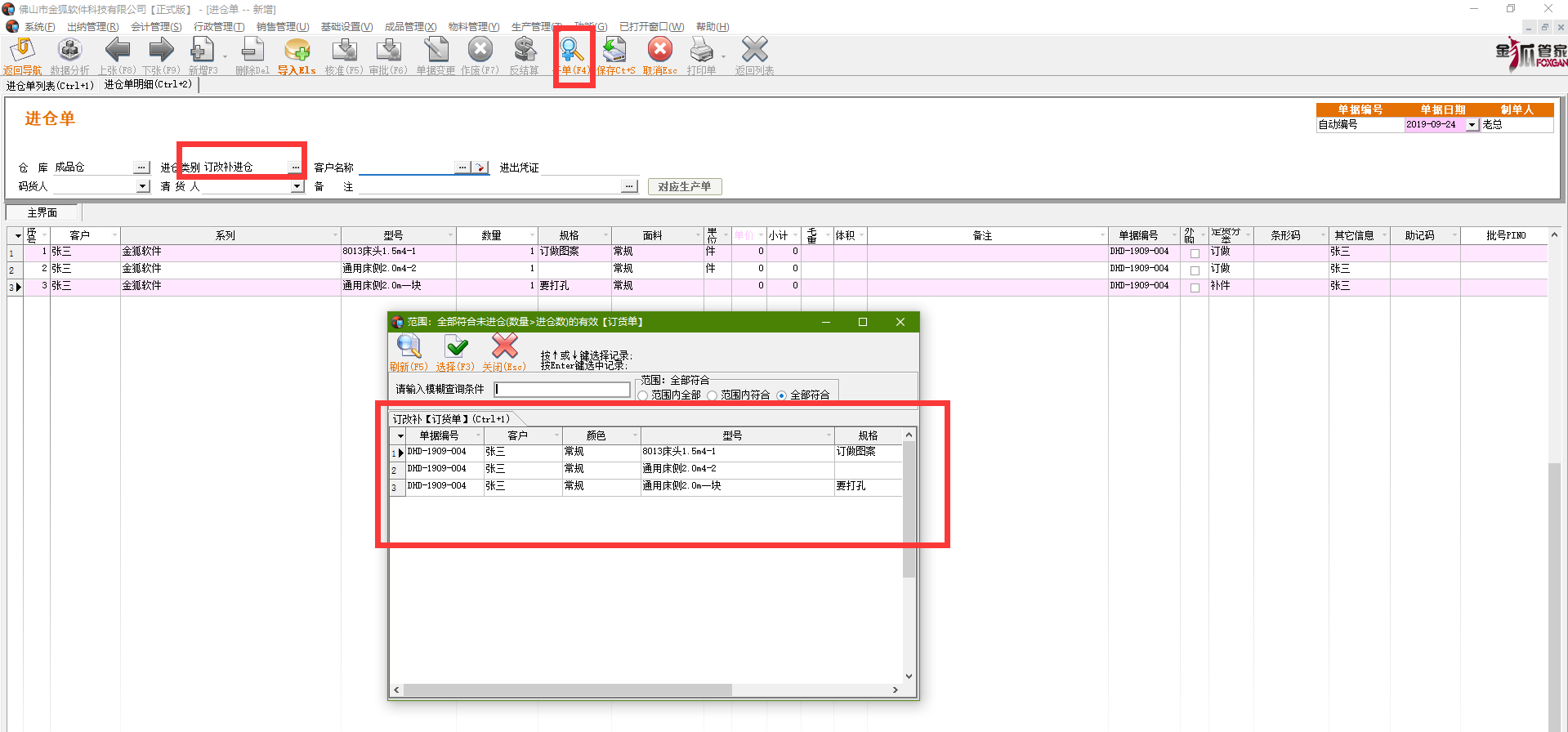1568x732 pixels.
Task: Open the 销售管理(U) menu
Action: tap(283, 27)
